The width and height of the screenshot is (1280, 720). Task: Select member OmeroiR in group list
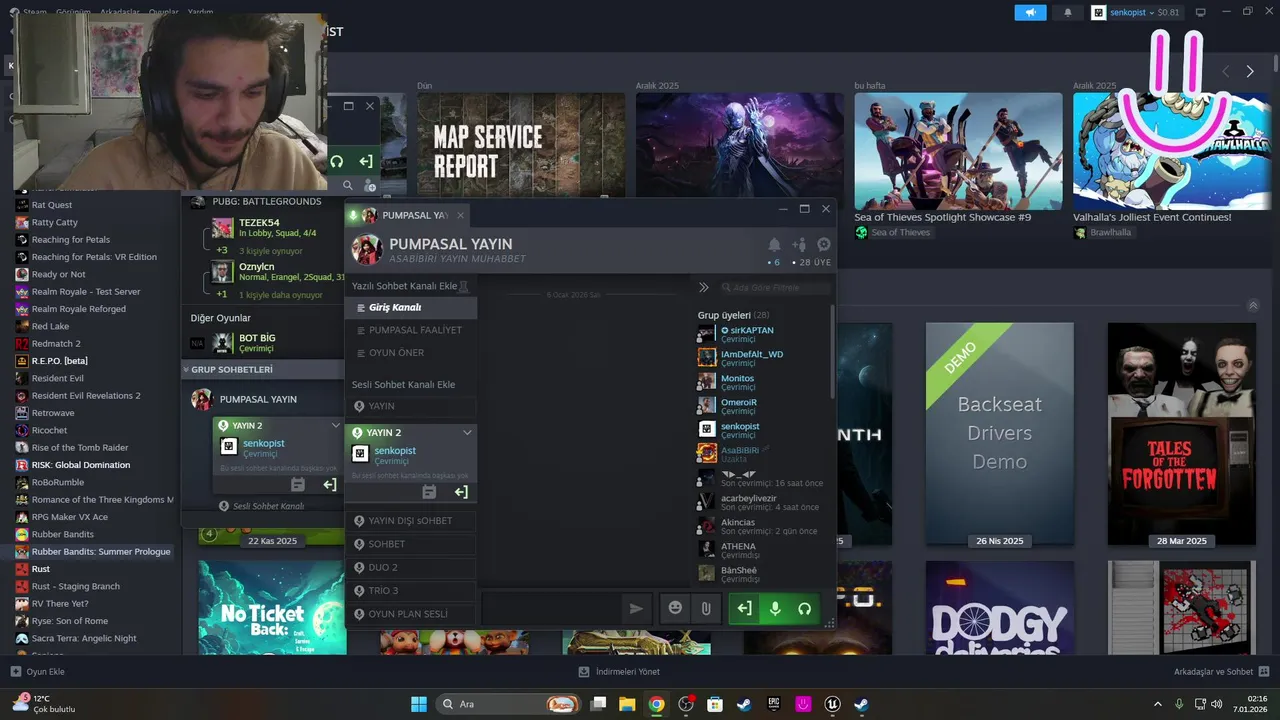pyautogui.click(x=763, y=406)
